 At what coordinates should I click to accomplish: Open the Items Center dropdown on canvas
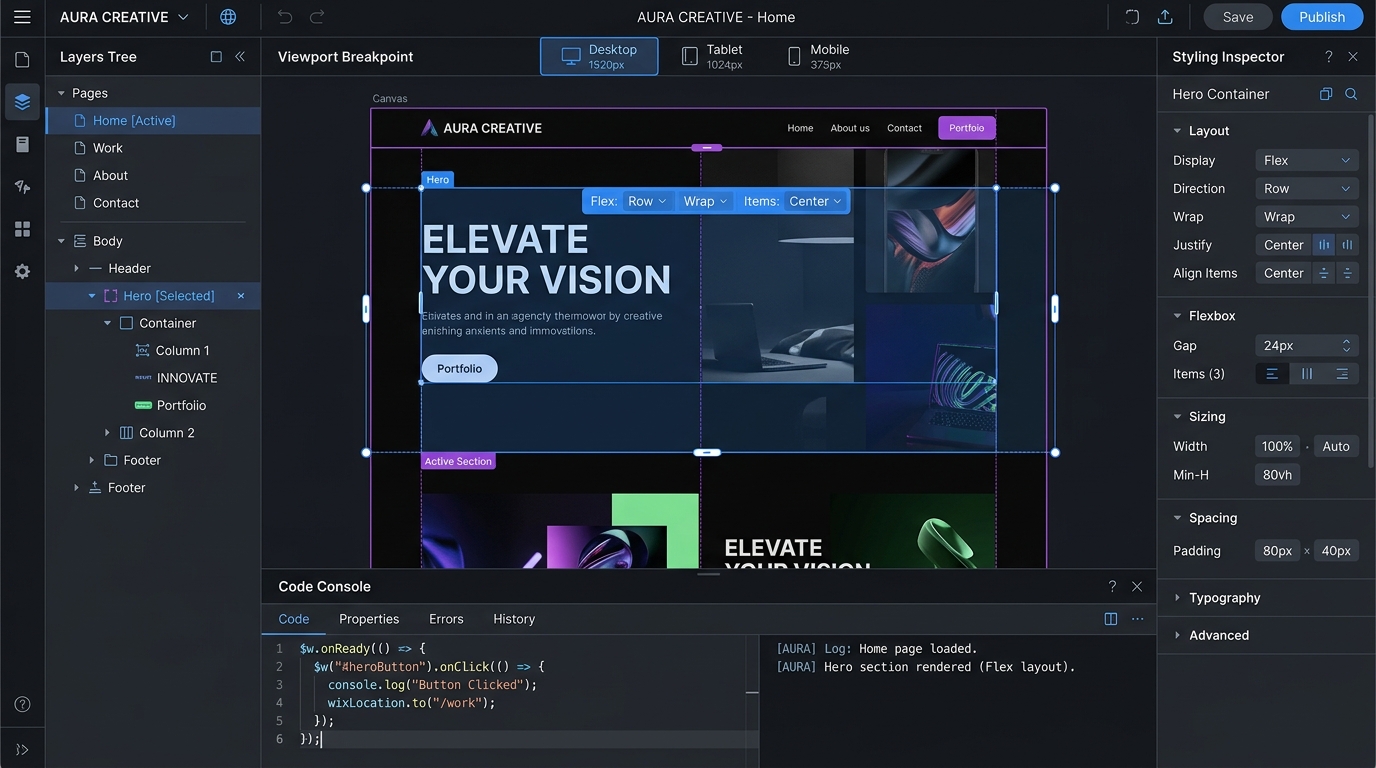tap(815, 201)
